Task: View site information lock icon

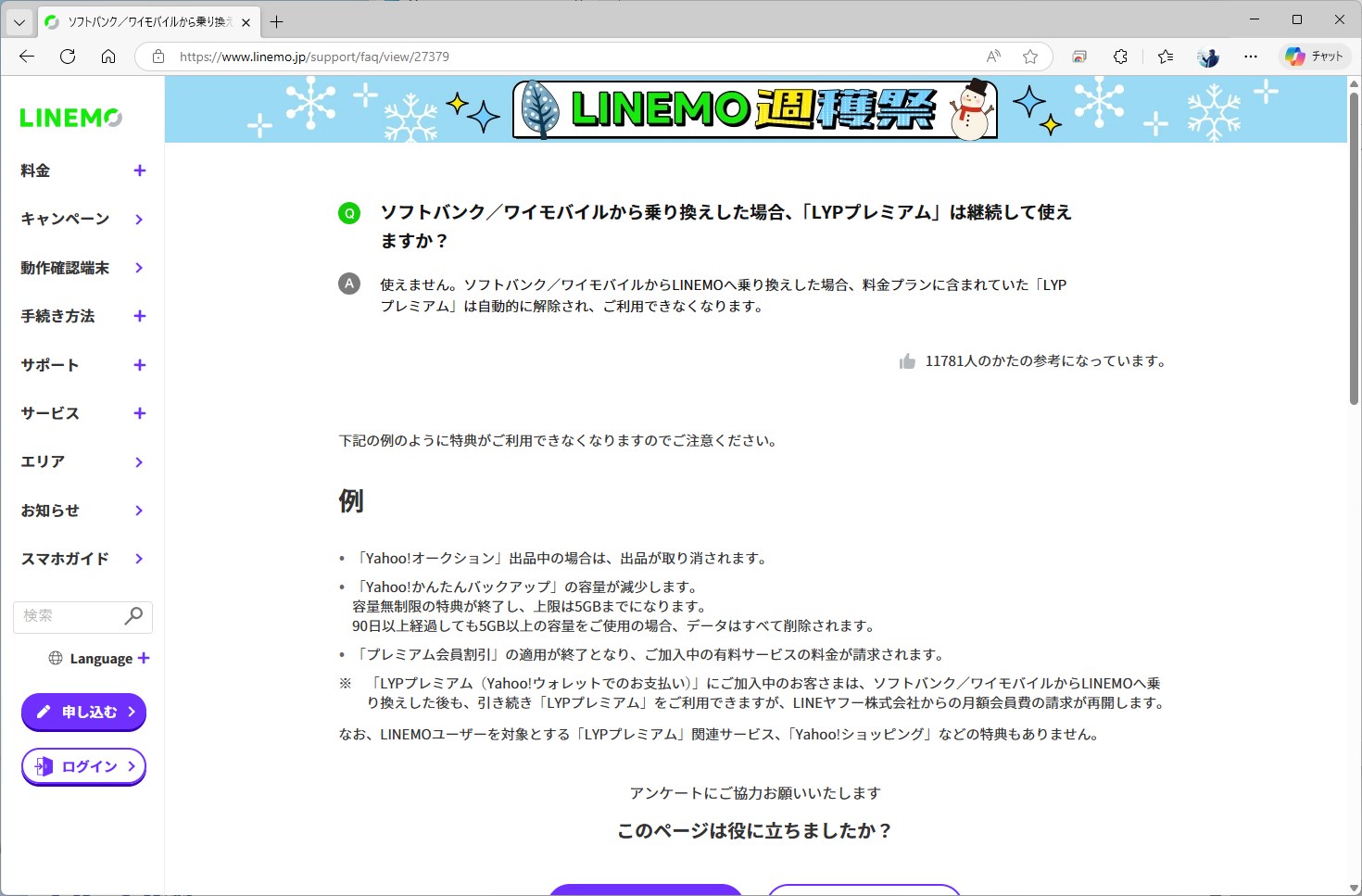Action: (158, 57)
